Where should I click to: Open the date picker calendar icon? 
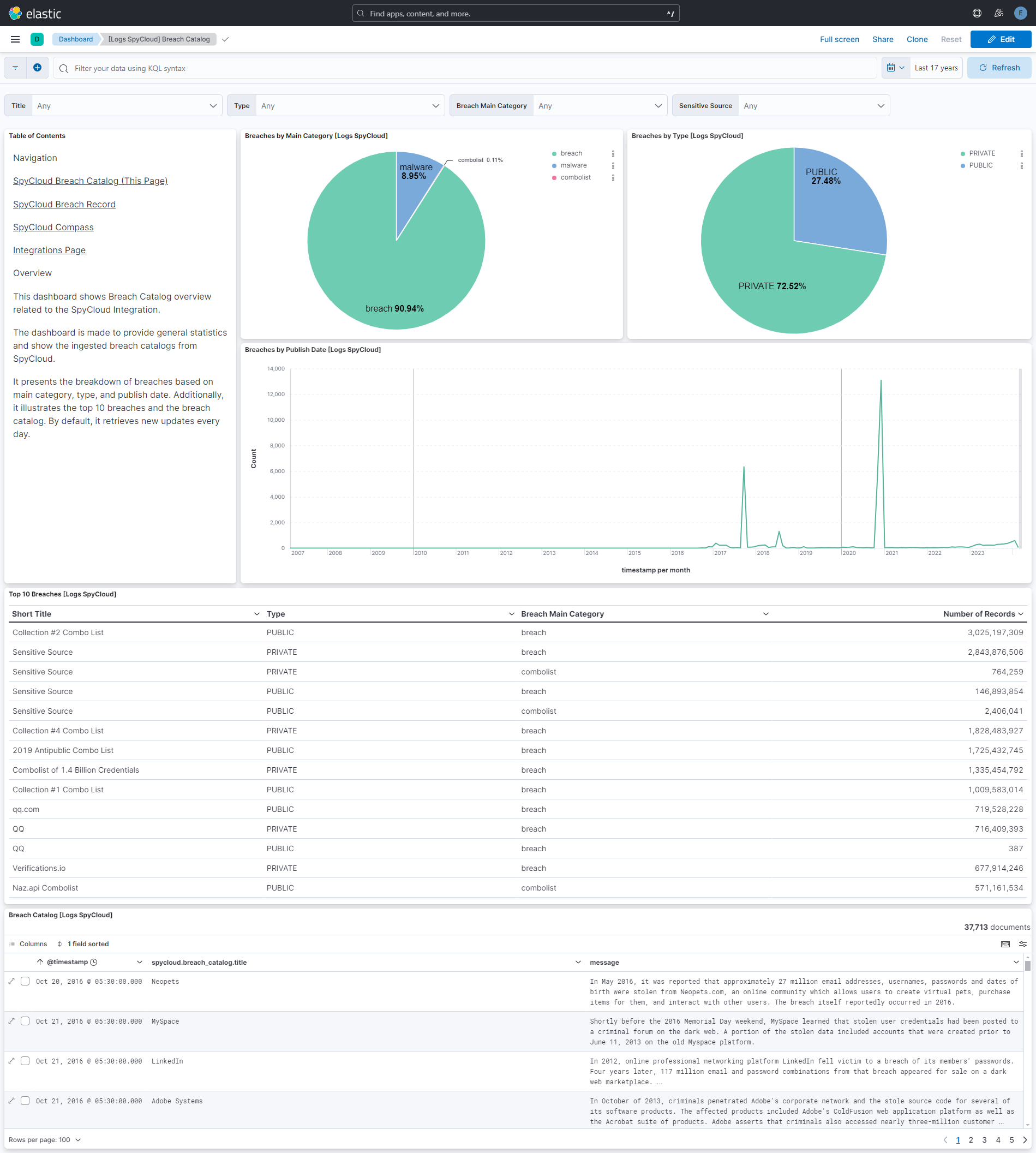tap(892, 68)
